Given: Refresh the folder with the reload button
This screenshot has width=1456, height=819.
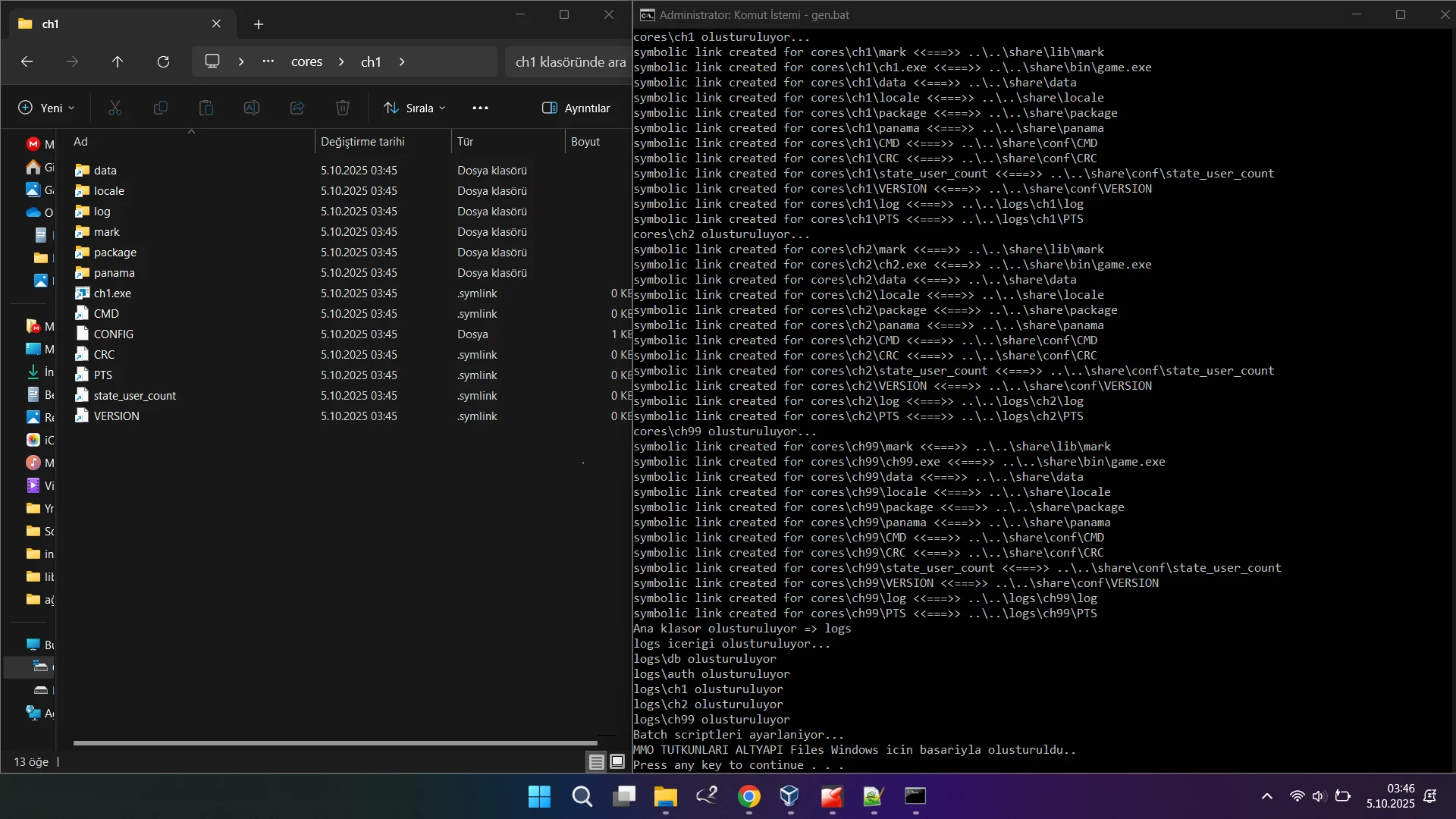Looking at the screenshot, I should pos(163,61).
